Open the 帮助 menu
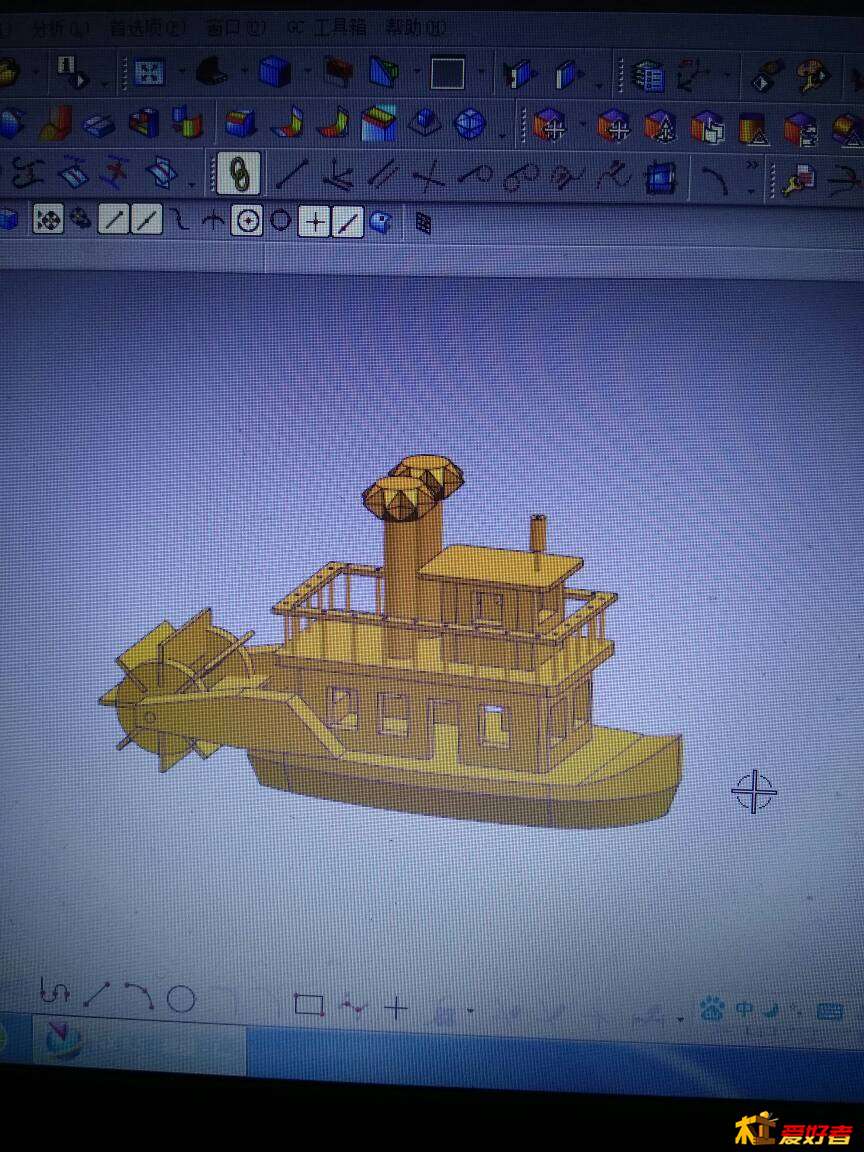 coord(415,29)
